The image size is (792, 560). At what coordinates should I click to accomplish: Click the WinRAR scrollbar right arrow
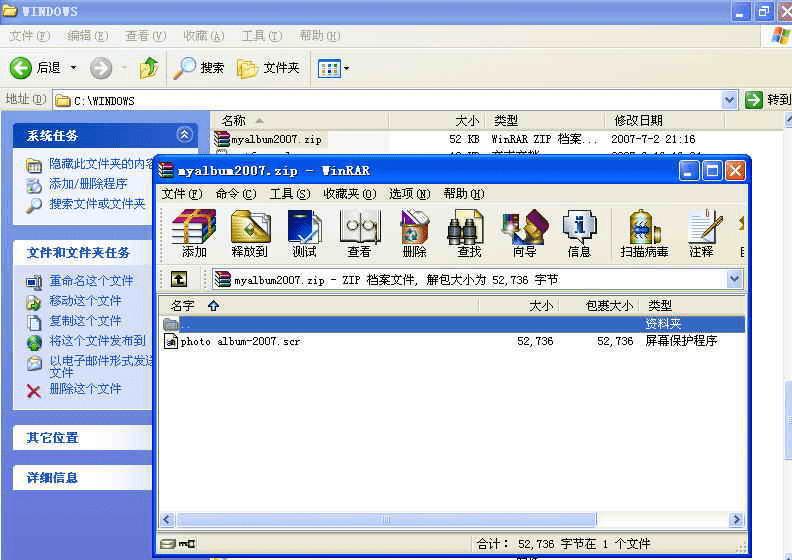coord(736,519)
